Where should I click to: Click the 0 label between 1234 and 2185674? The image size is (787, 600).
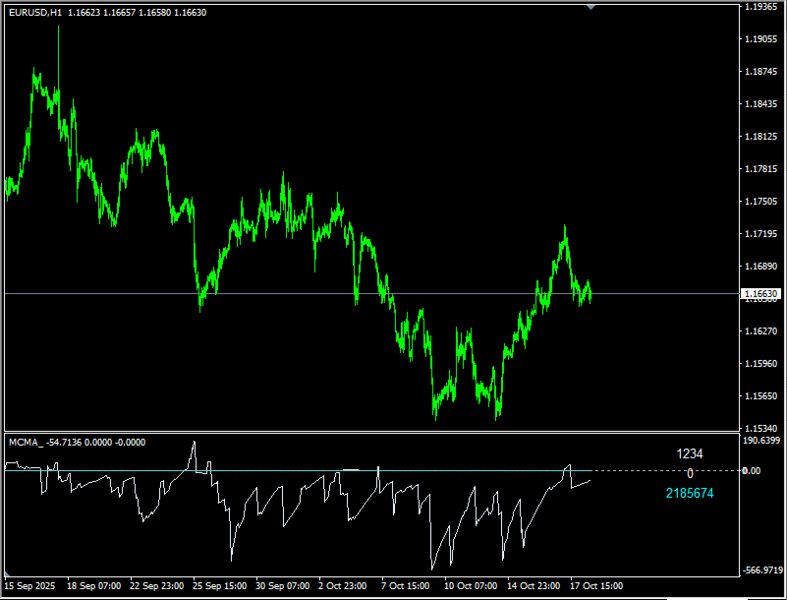tap(690, 473)
